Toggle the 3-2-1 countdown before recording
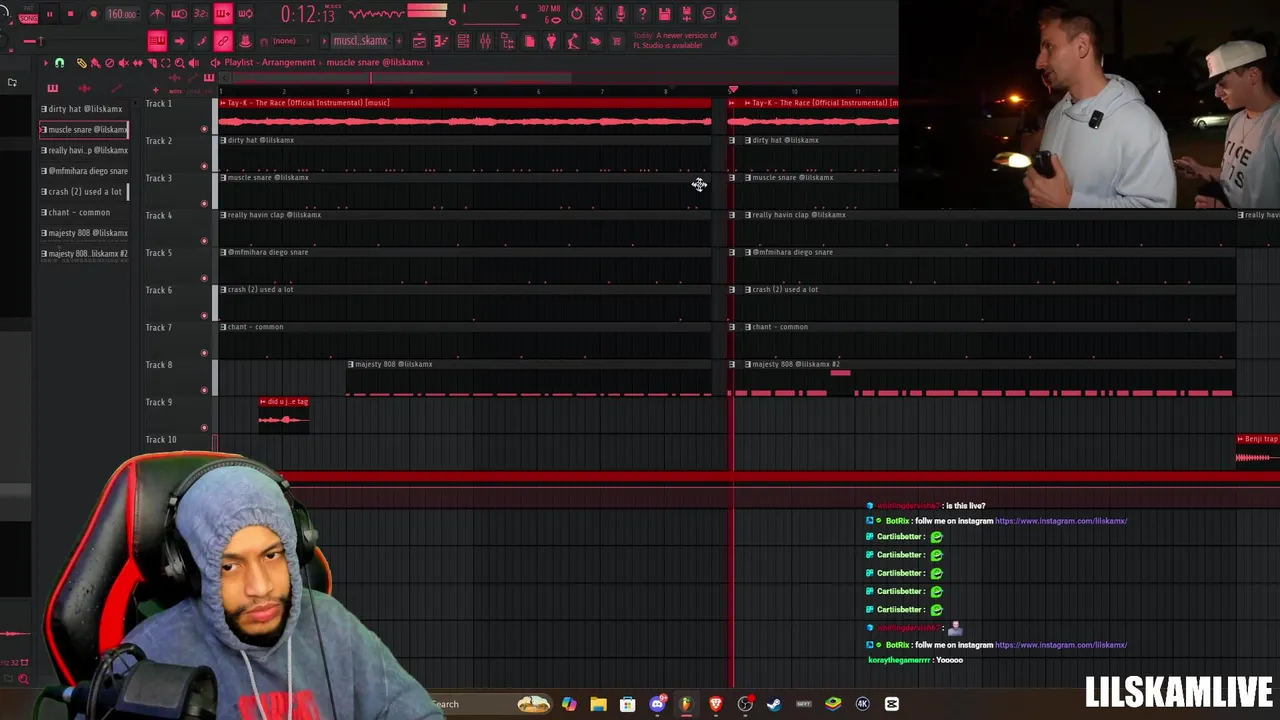 [x=201, y=14]
